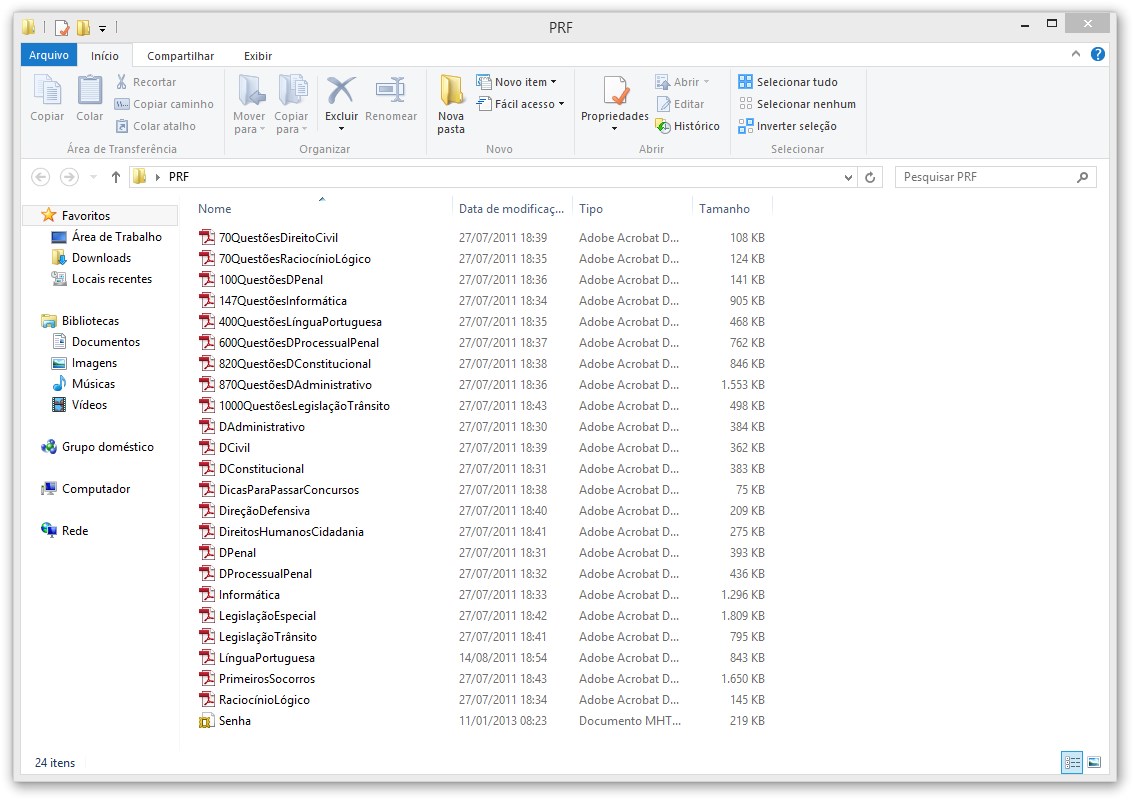Click the refresh button beside address bar
Viewport: 1134px width, 801px height.
point(870,177)
